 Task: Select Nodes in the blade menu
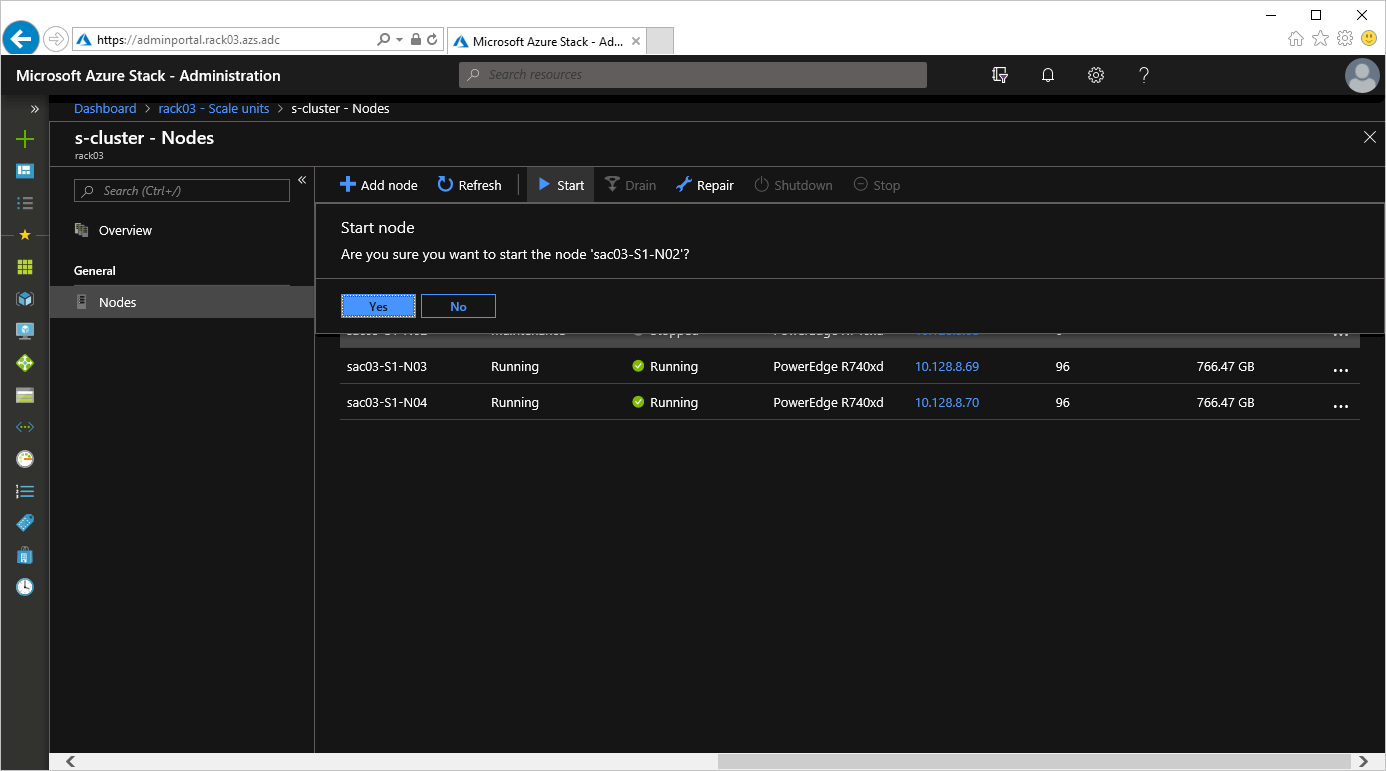click(x=182, y=302)
